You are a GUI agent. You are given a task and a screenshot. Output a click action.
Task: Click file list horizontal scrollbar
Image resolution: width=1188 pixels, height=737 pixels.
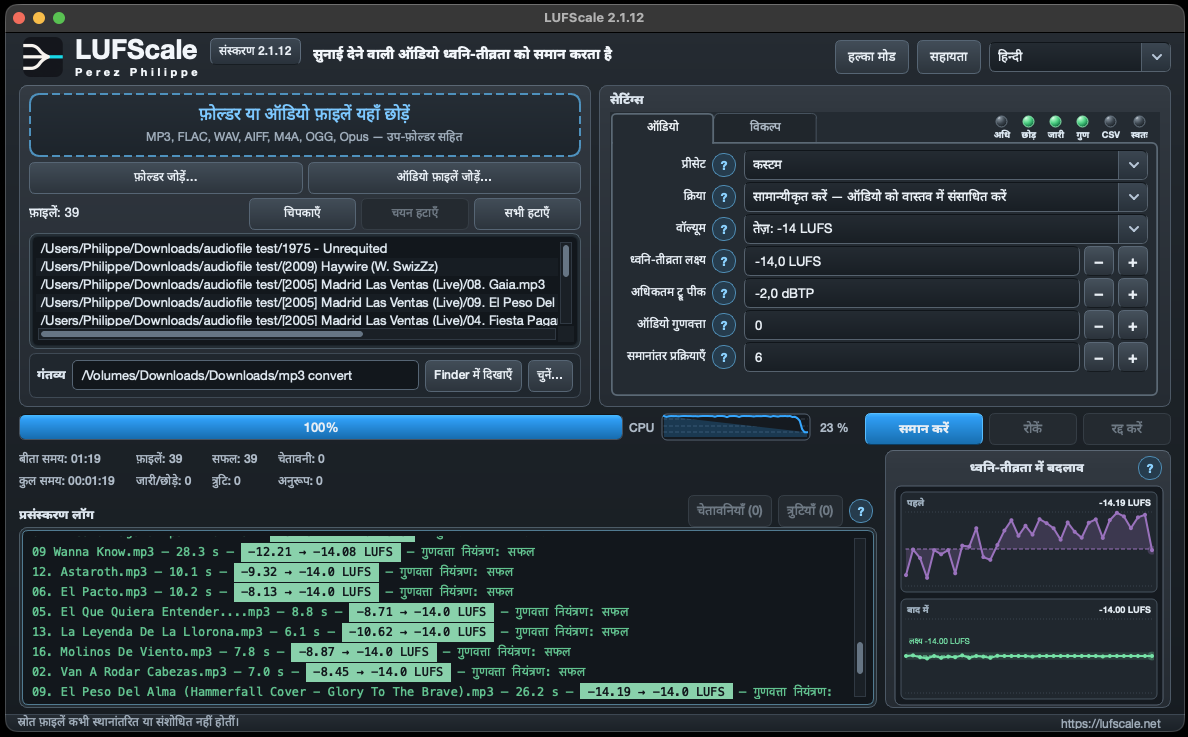tap(202, 334)
